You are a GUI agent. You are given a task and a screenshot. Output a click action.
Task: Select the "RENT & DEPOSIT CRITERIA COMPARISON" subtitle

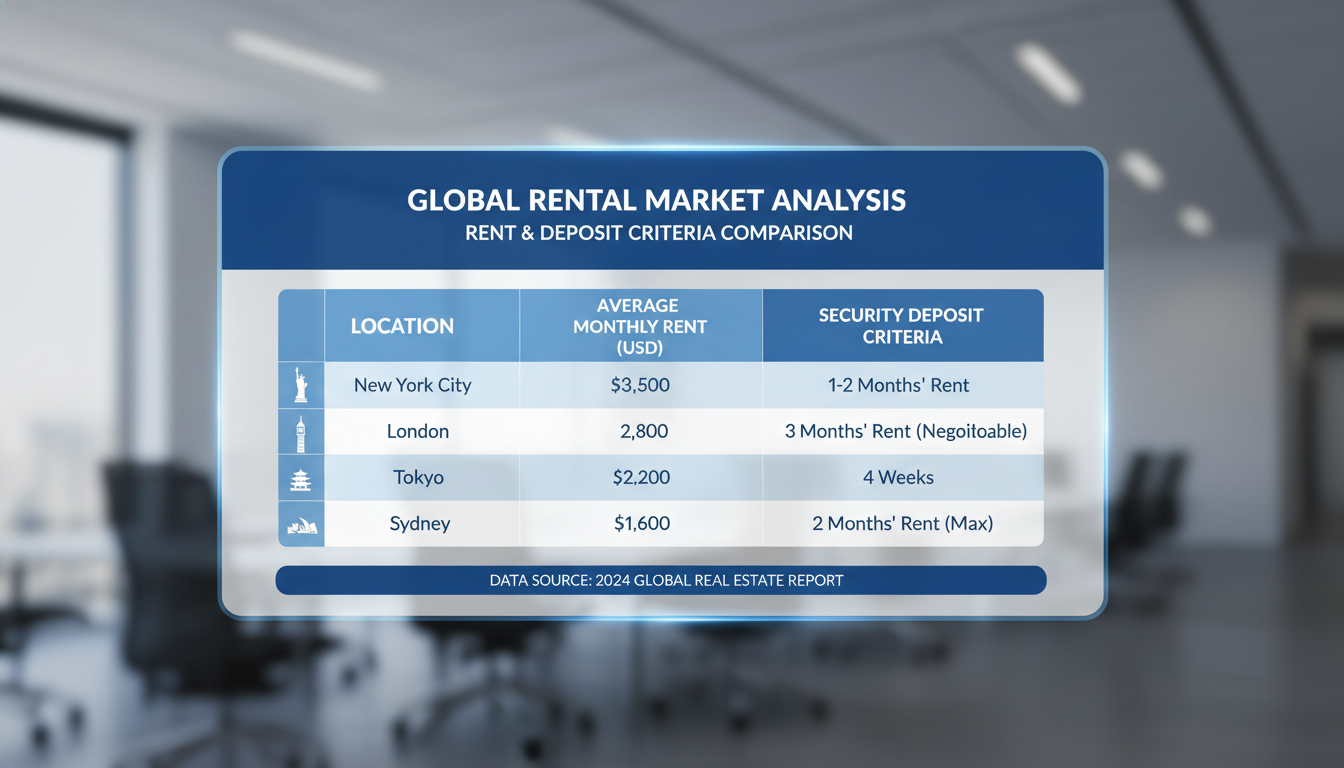[659, 233]
